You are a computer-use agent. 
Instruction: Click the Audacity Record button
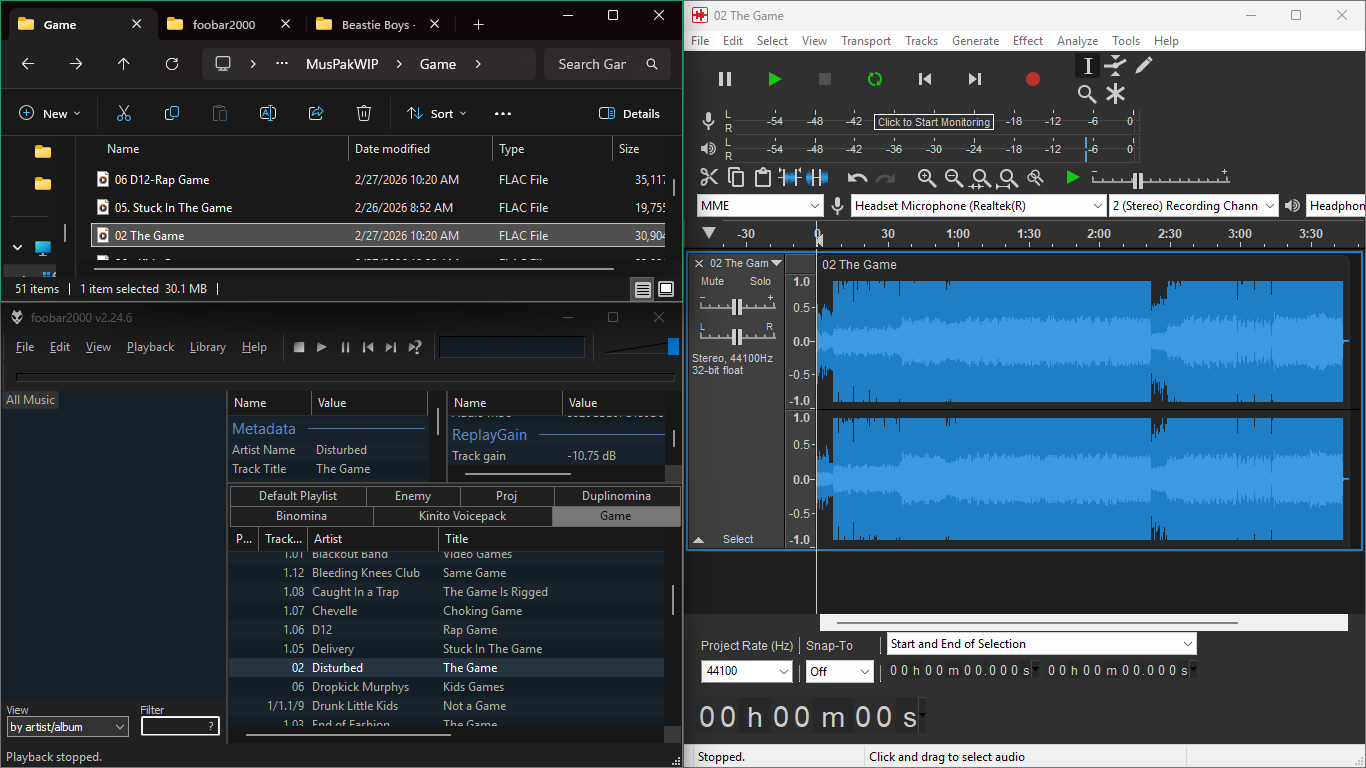coord(1033,79)
